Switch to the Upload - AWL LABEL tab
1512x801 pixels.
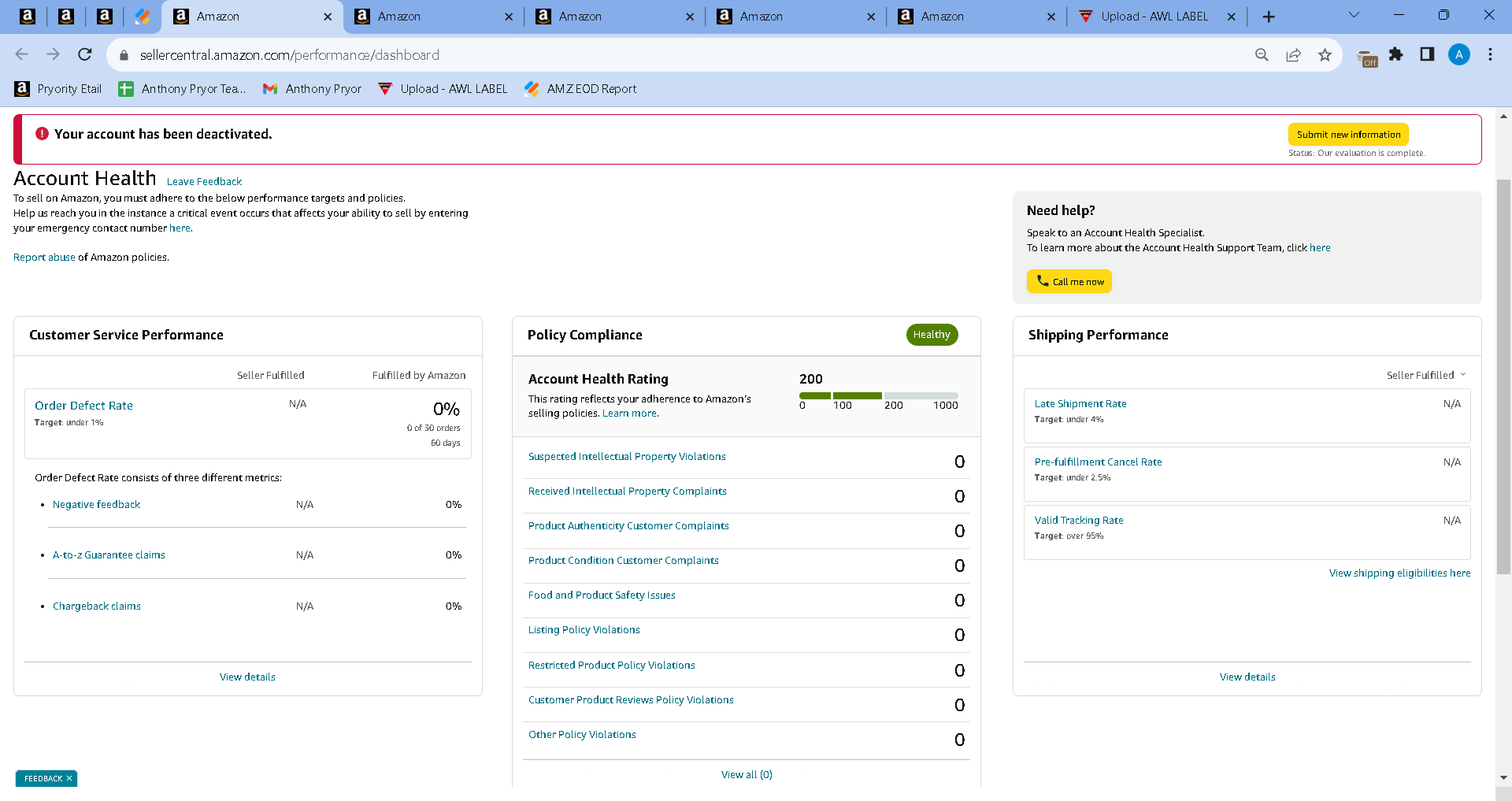tap(1154, 17)
